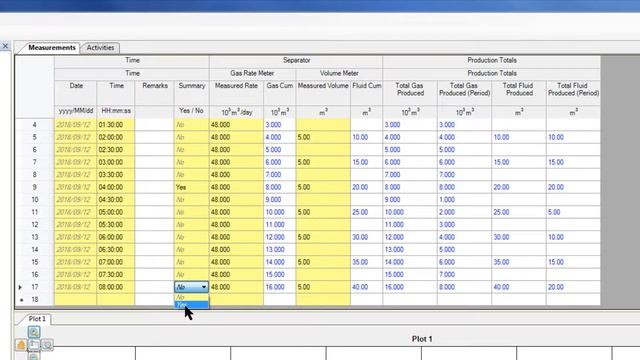Click the orange icon in the plot toolbar
The height and width of the screenshot is (360, 640).
point(21,345)
